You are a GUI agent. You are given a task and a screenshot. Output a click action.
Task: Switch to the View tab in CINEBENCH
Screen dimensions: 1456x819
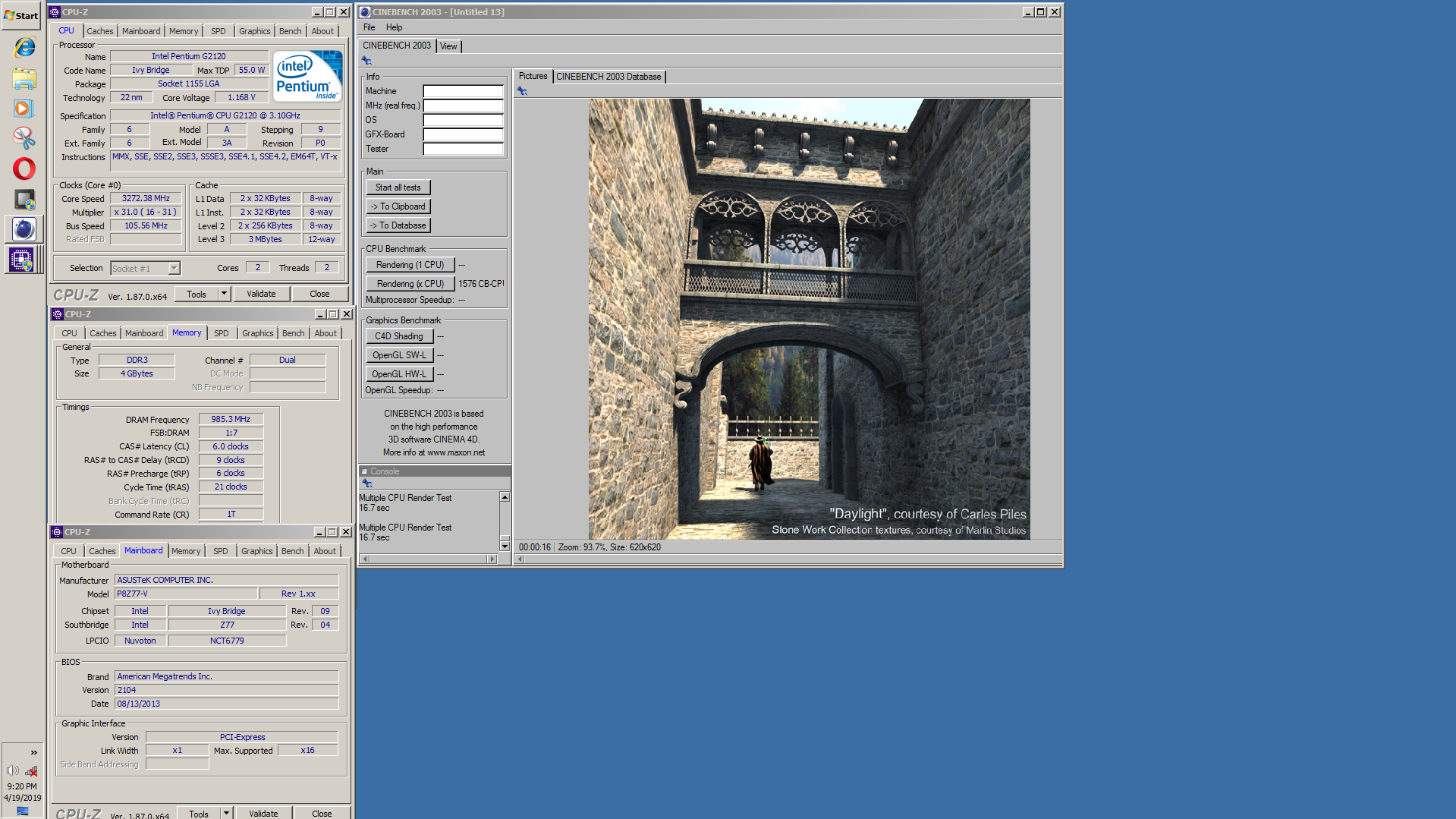point(449,46)
